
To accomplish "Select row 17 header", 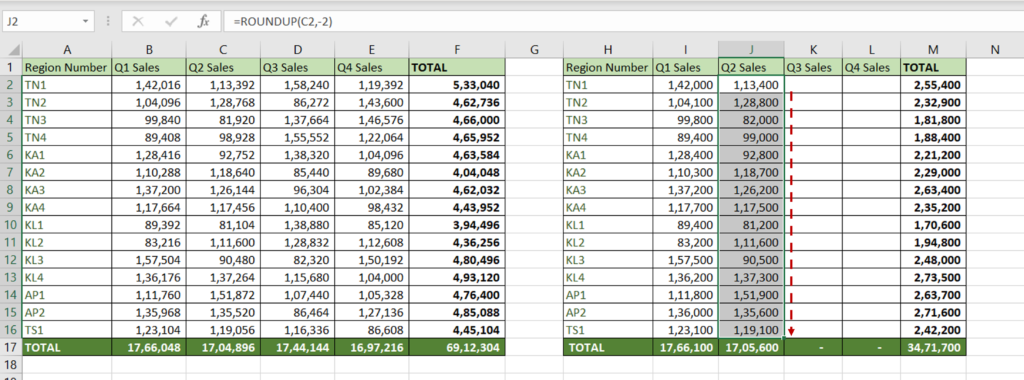I will [11, 348].
